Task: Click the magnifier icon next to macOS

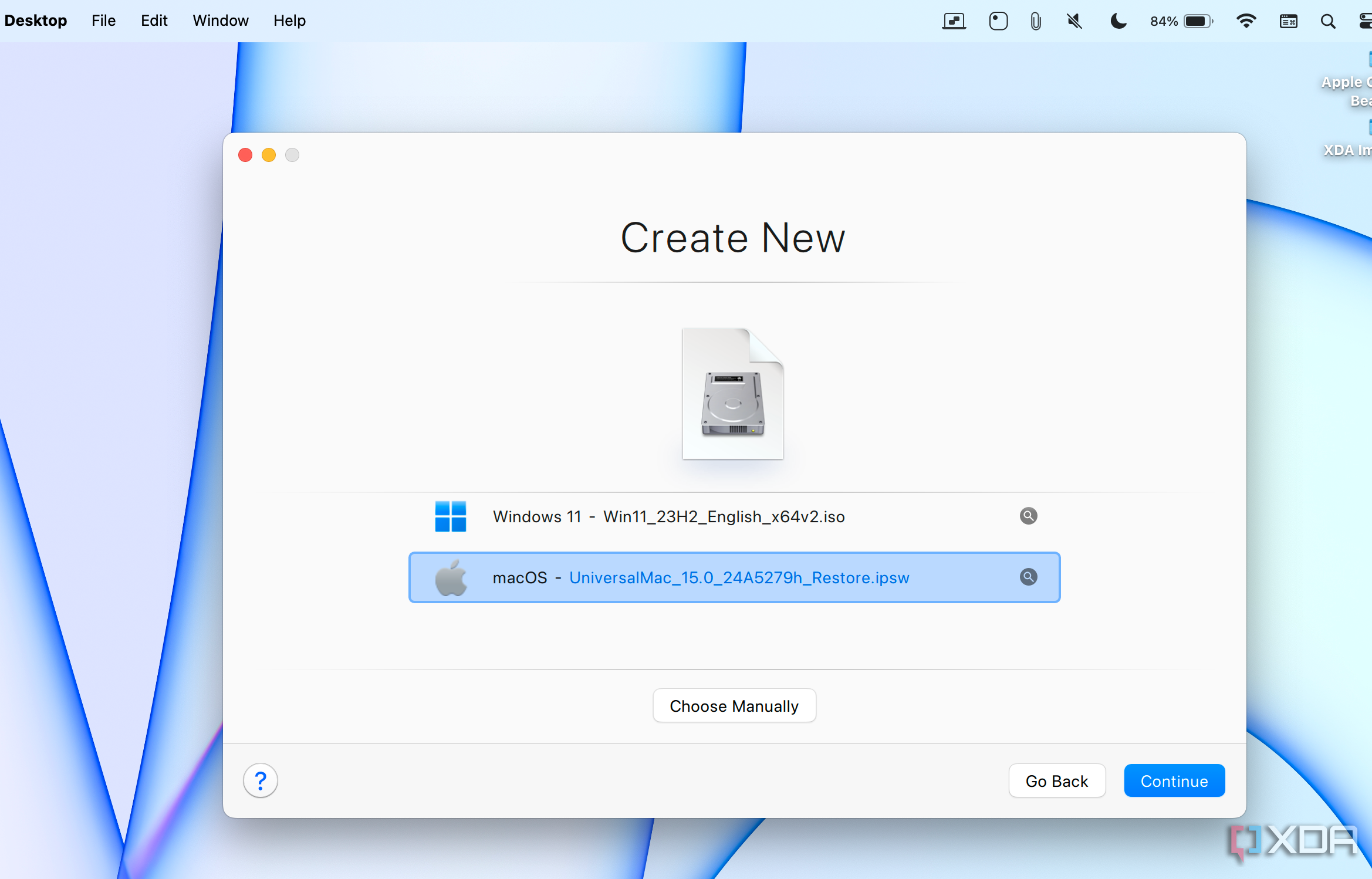Action: pyautogui.click(x=1028, y=577)
